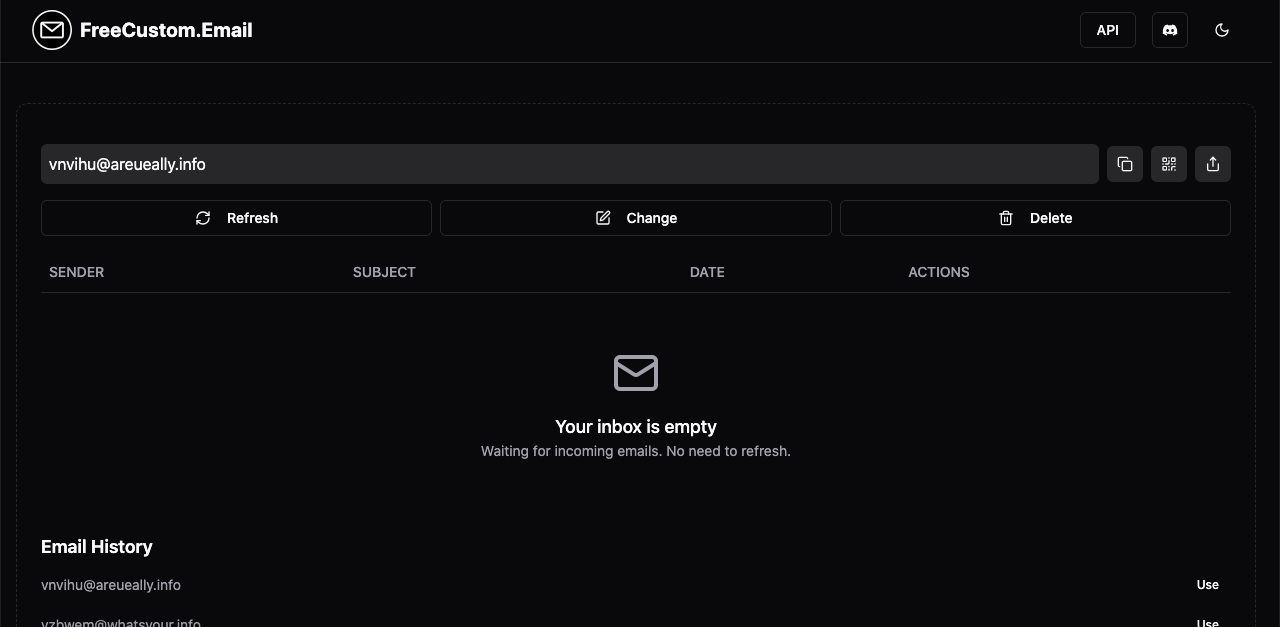Copy the email address to clipboard
Viewport: 1280px width, 627px height.
pyautogui.click(x=1125, y=164)
